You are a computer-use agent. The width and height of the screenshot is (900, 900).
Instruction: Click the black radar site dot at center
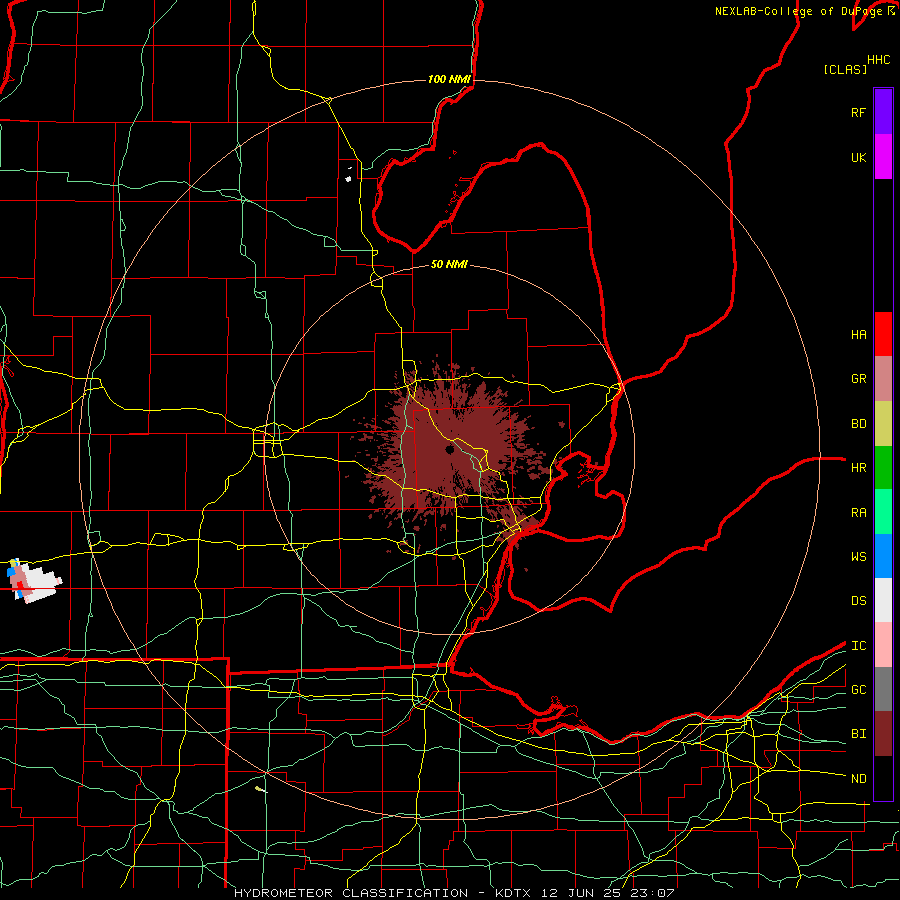(x=449, y=449)
